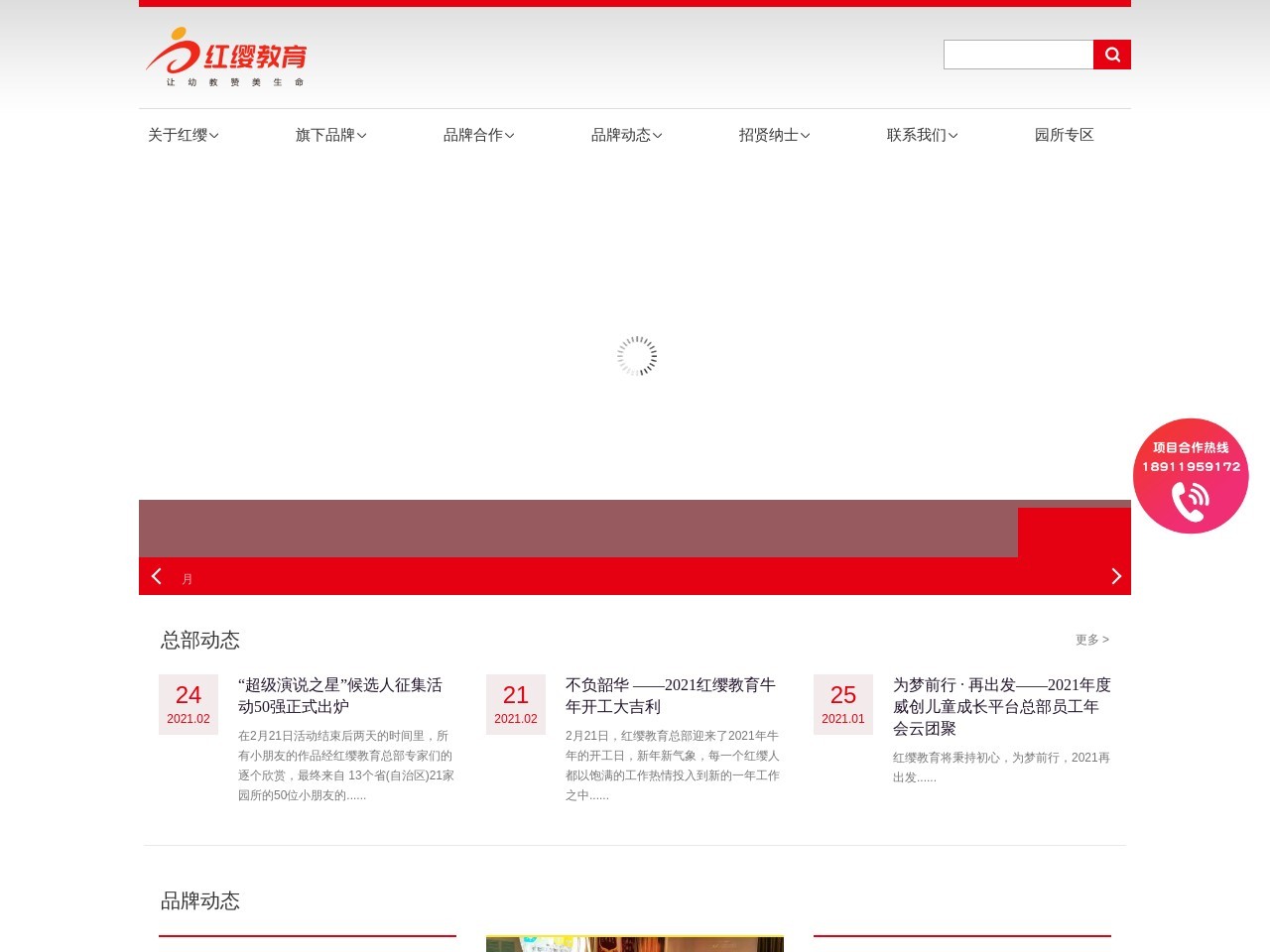Advance to next carousel slide arrow
The image size is (1270, 952).
click(1115, 576)
